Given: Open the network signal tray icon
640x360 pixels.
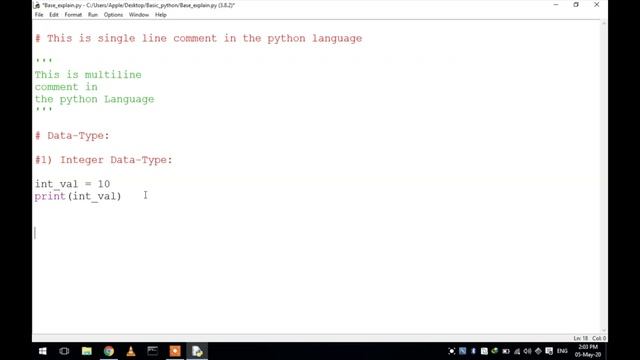Looking at the screenshot, I should coord(517,351).
